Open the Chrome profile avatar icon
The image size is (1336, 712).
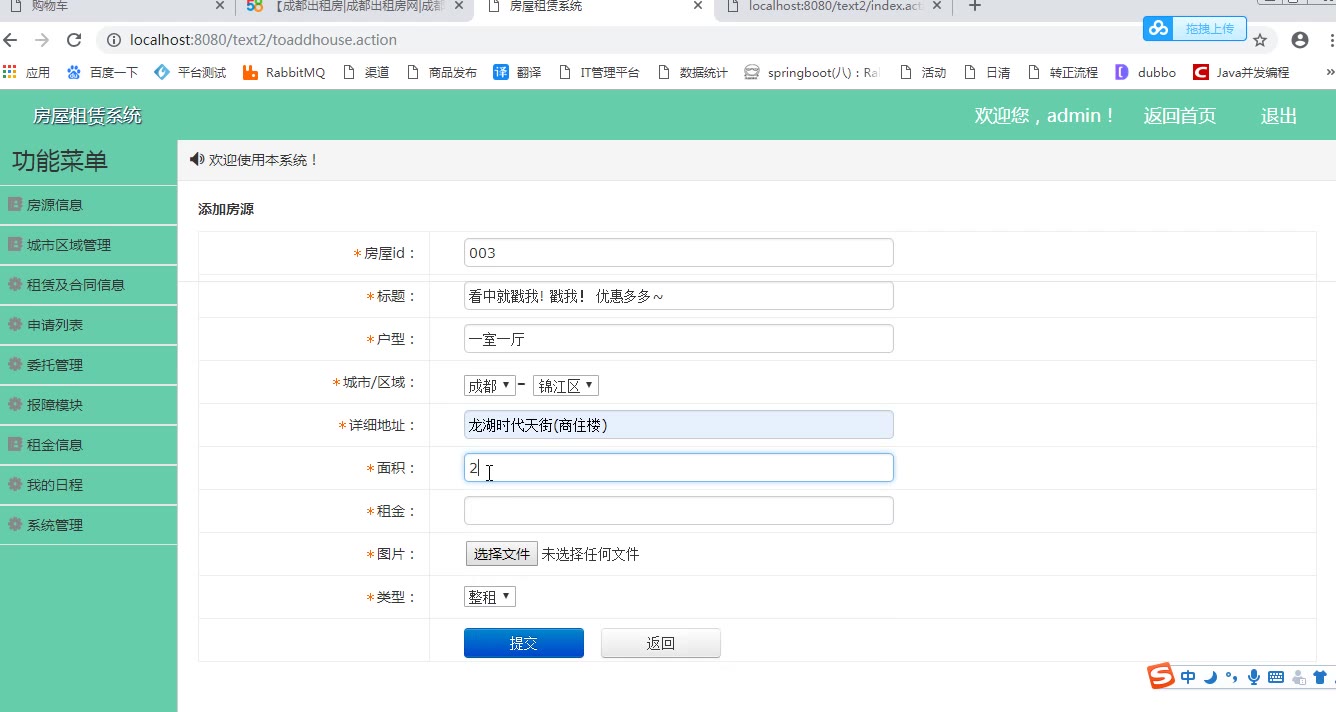click(x=1299, y=40)
